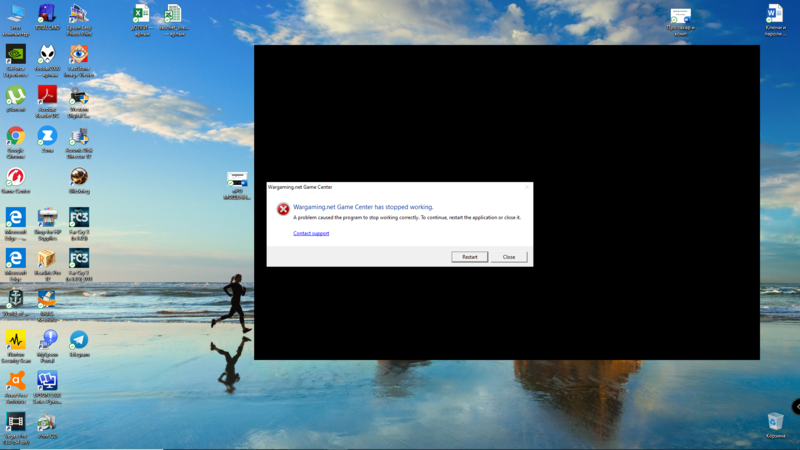Click the Close button in the error dialog
The width and height of the screenshot is (800, 450).
pyautogui.click(x=508, y=257)
